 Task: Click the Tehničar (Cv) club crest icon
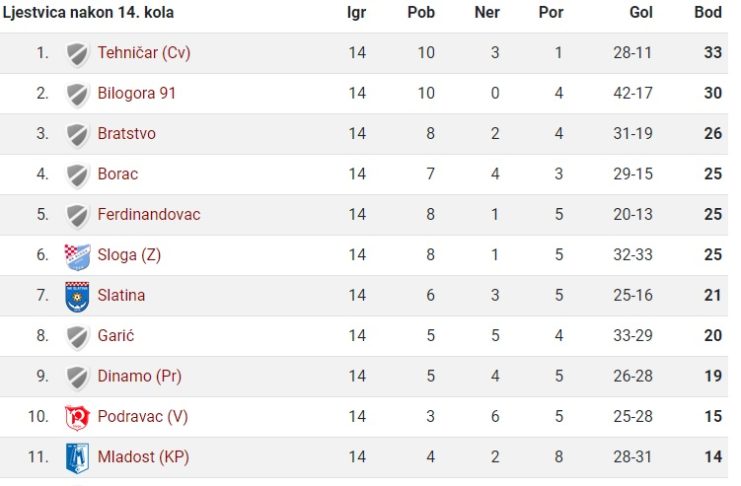(78, 54)
